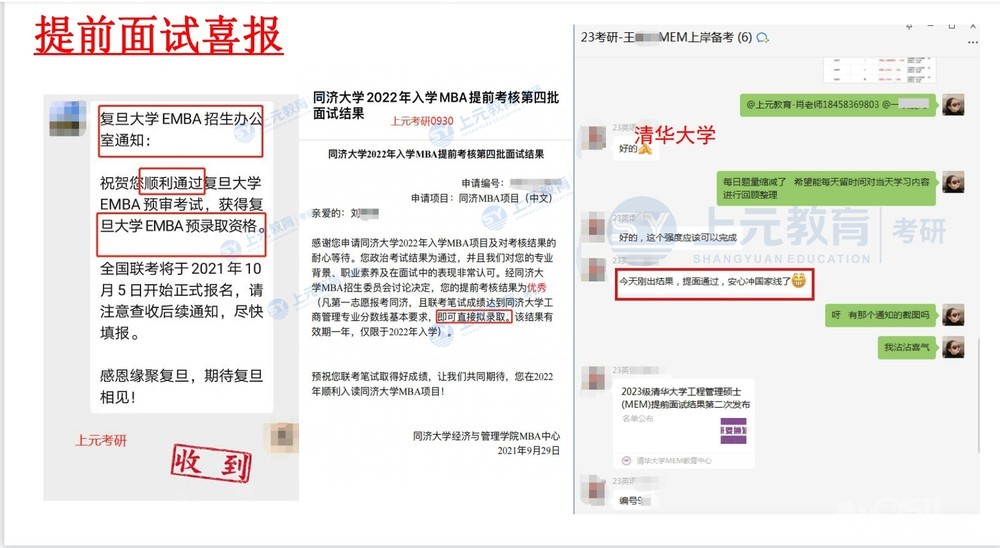Pin the chat window on top
This screenshot has height=548, width=1000.
click(909, 27)
